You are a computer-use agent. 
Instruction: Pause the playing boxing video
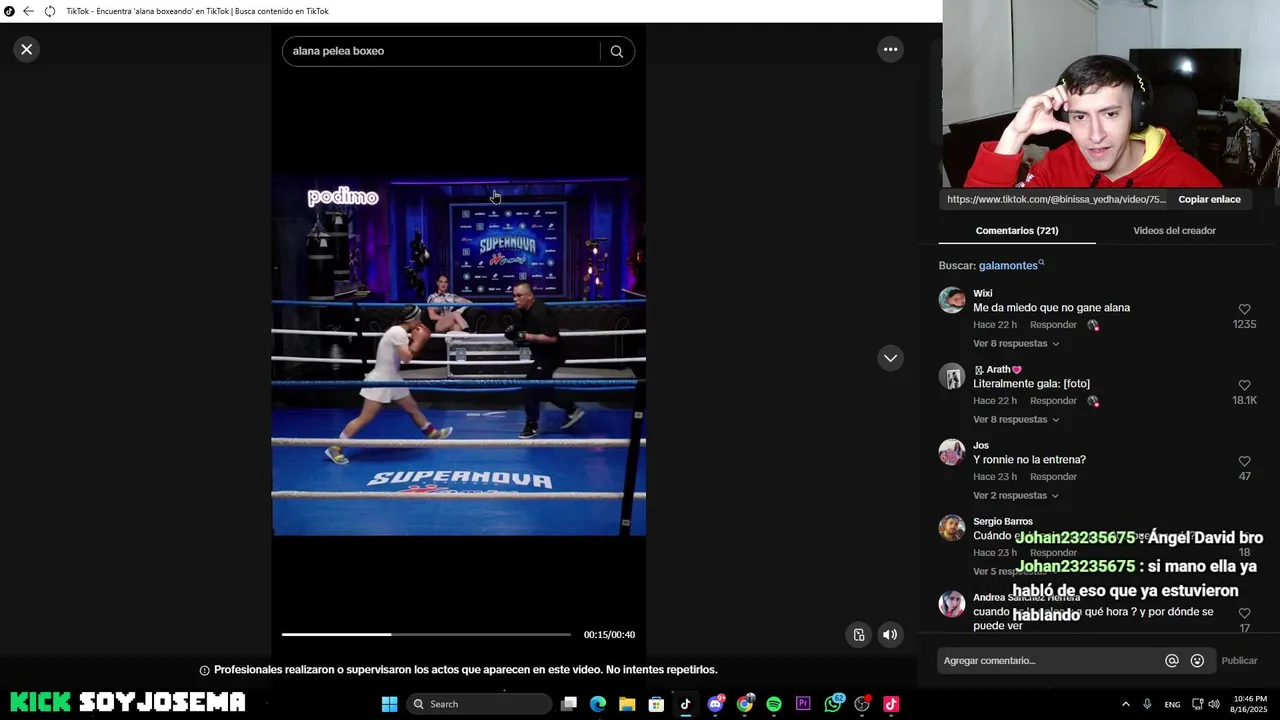458,355
